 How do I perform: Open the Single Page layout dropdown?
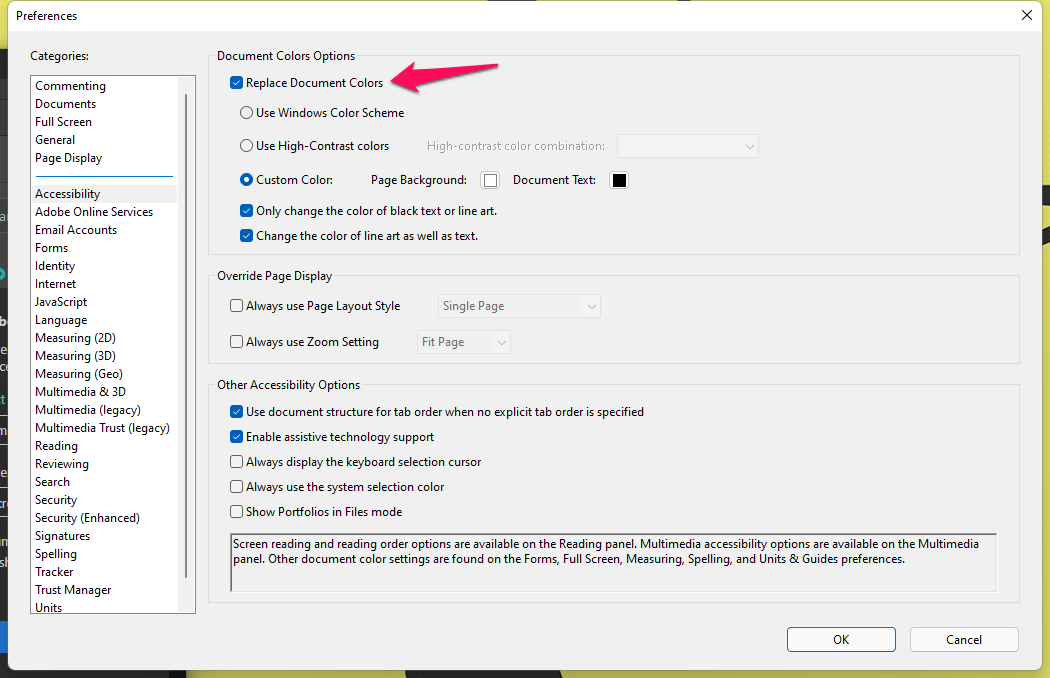(x=519, y=306)
